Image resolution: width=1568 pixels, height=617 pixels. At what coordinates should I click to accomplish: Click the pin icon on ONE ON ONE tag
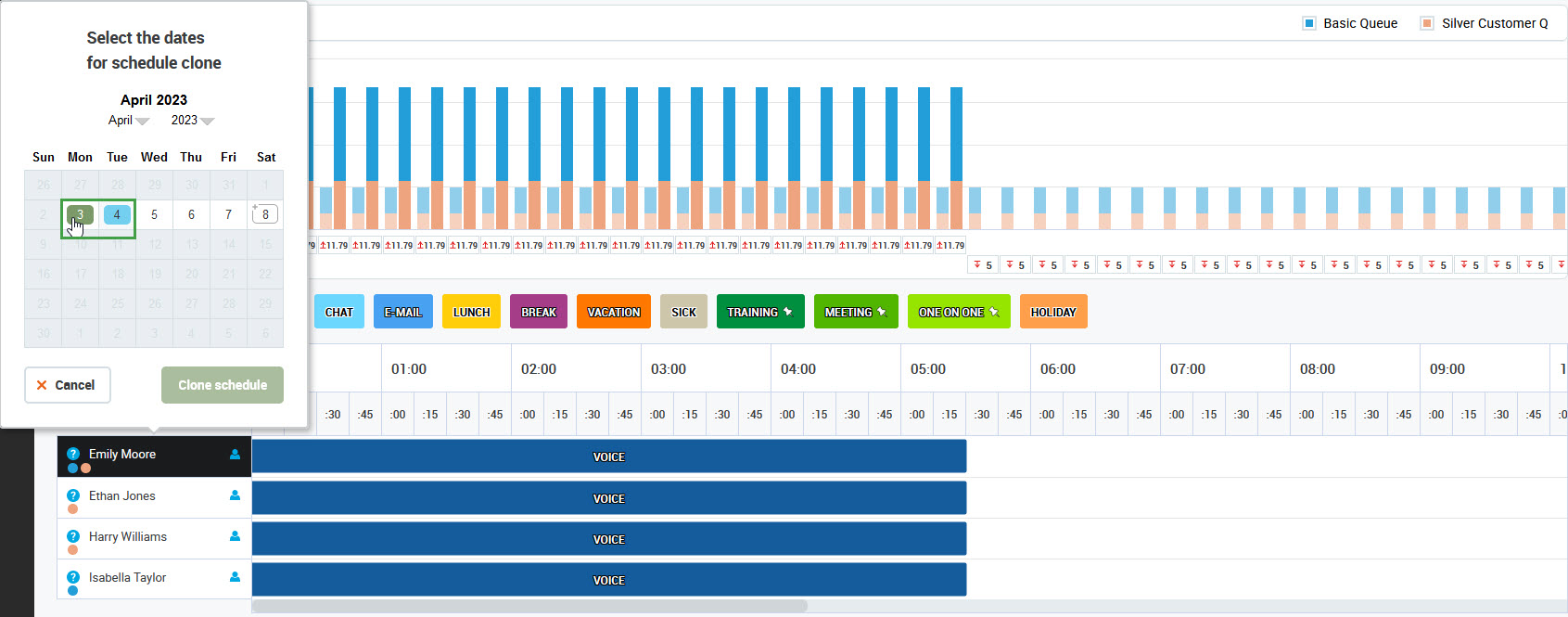pos(994,312)
